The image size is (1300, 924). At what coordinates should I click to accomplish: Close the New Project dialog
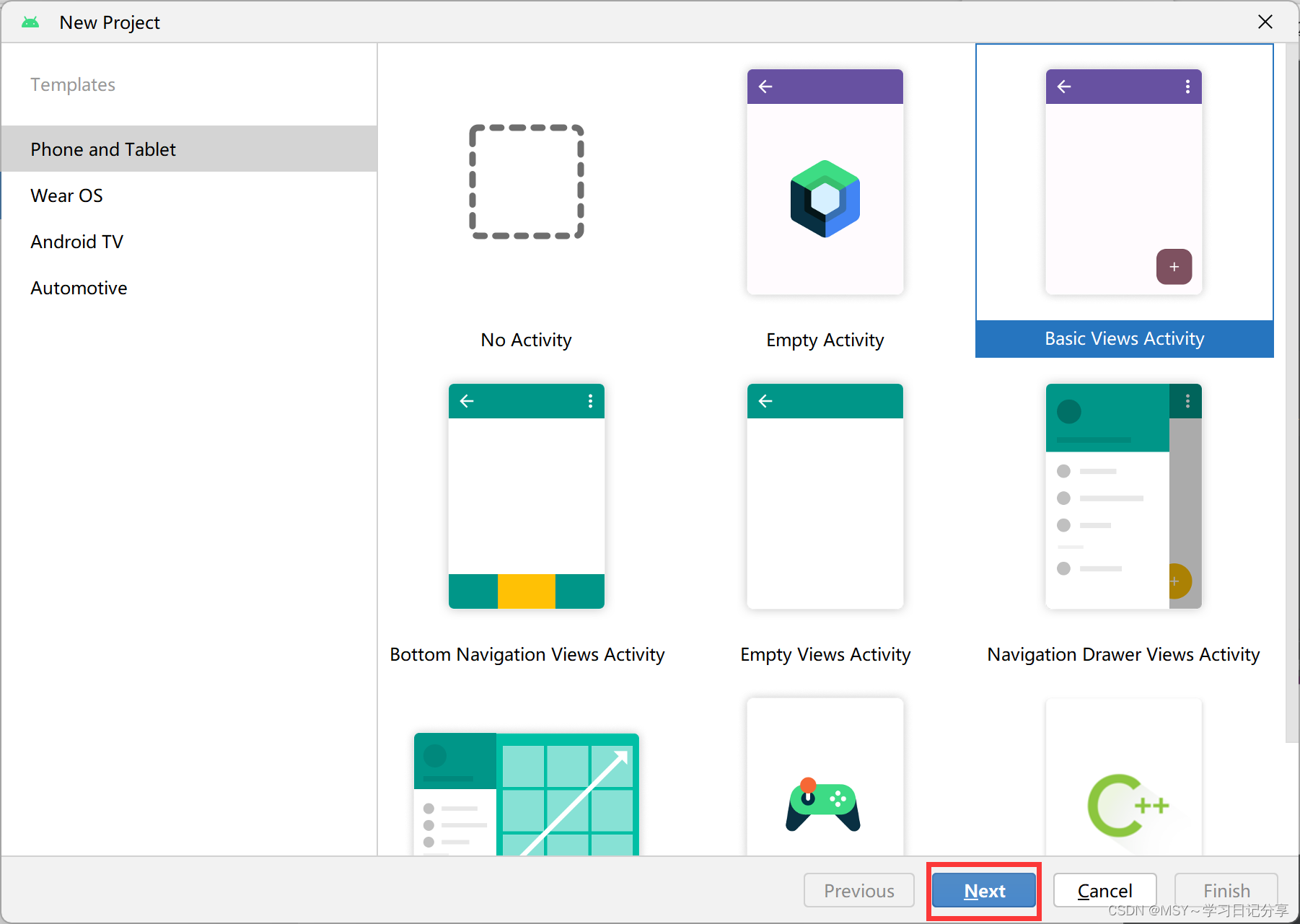tap(1265, 22)
